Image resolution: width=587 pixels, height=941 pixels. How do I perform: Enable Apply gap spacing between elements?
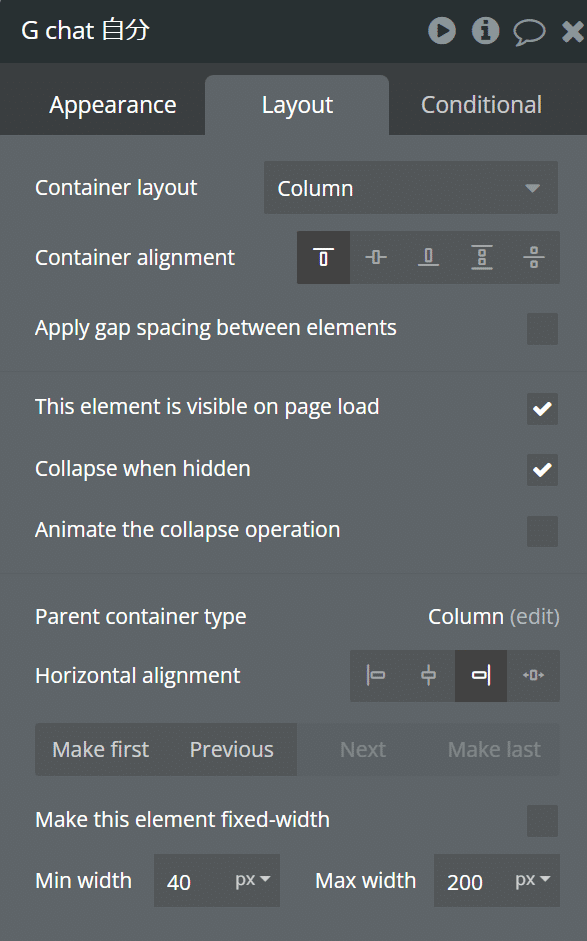[543, 329]
